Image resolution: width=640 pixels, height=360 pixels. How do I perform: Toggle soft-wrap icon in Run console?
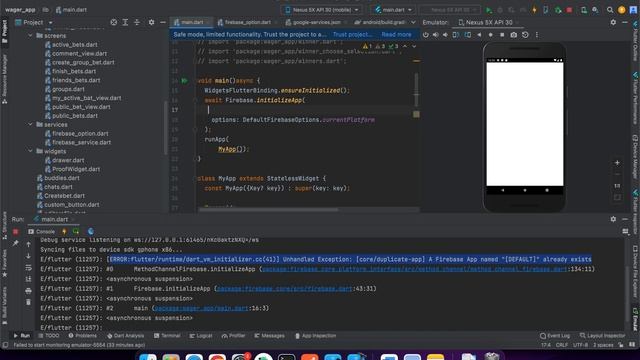[28, 268]
